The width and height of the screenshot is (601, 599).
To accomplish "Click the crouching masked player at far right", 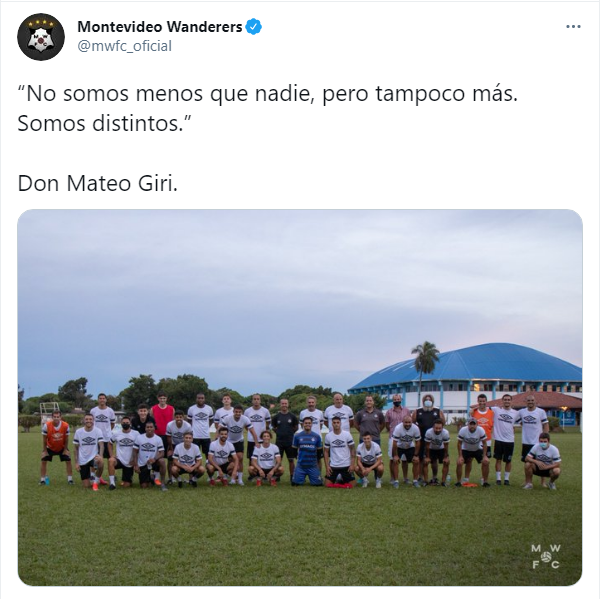I will point(542,461).
